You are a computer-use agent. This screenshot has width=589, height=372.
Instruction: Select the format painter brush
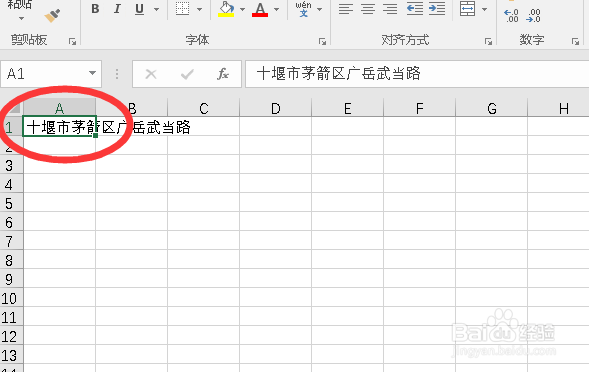tap(52, 16)
